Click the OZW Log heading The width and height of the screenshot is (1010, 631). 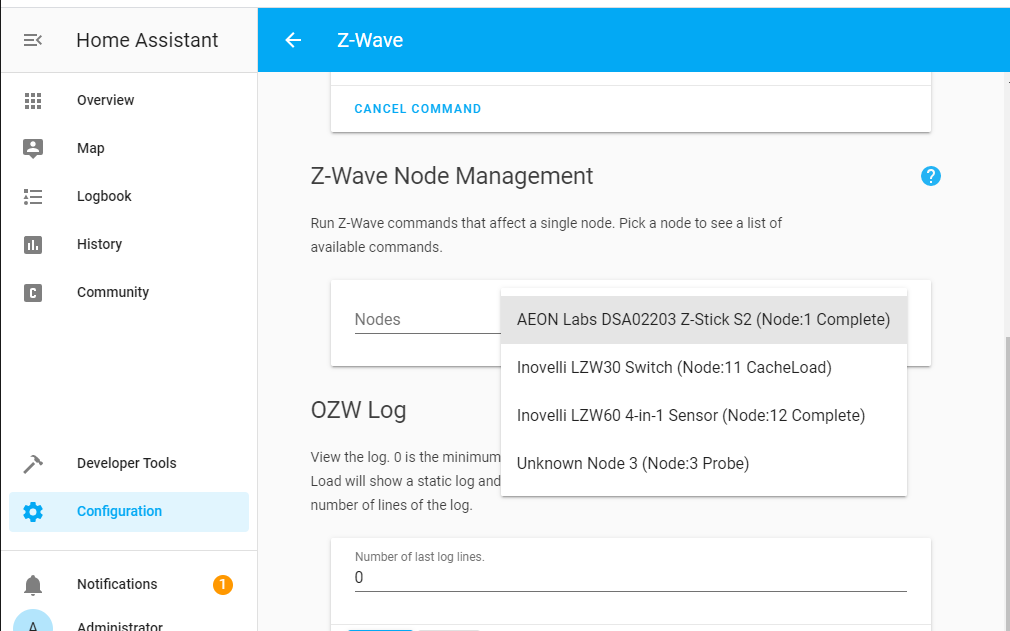click(358, 410)
